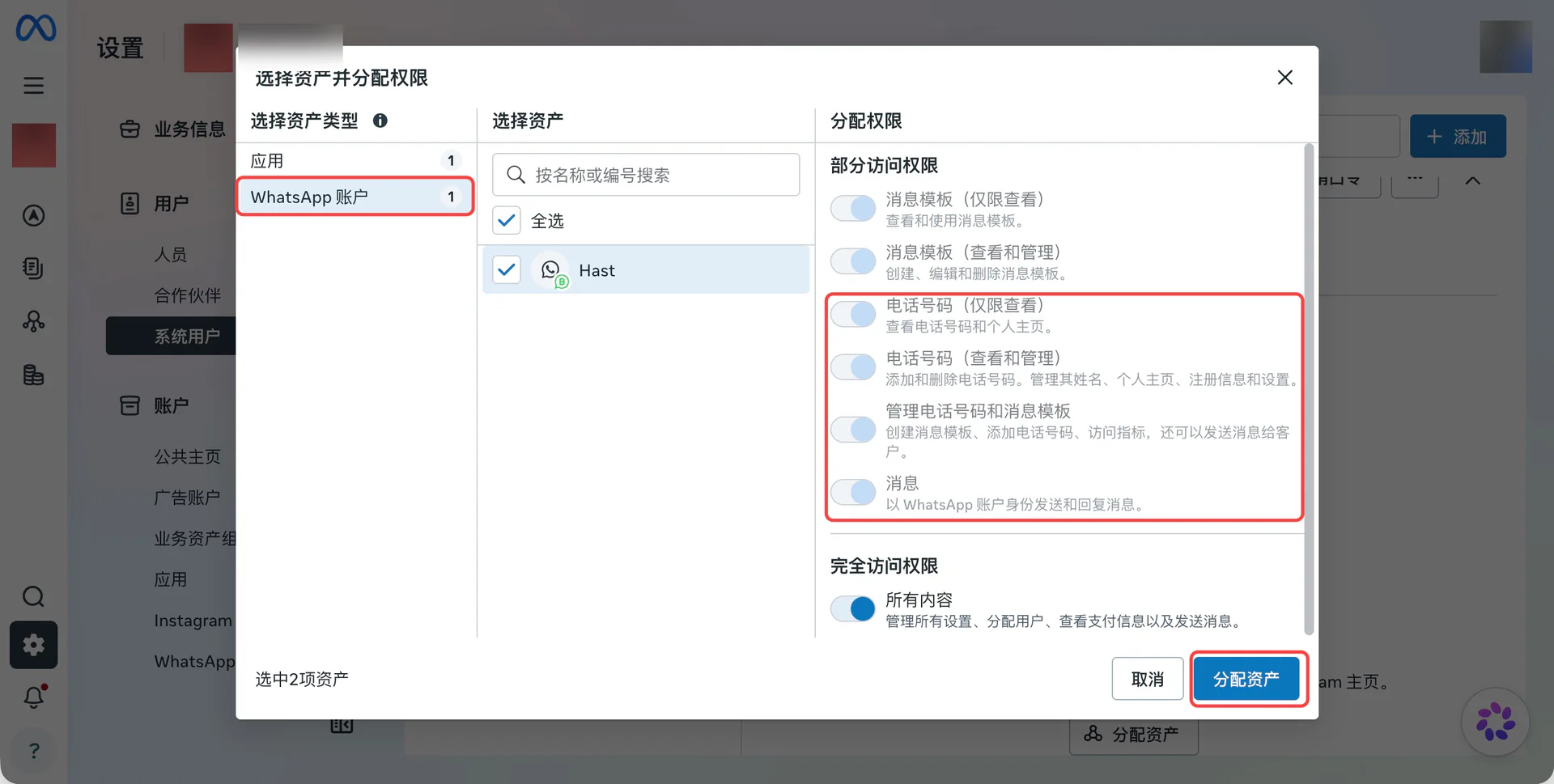Click the search field 按名称或编号搜索
This screenshot has width=1554, height=784.
point(646,175)
